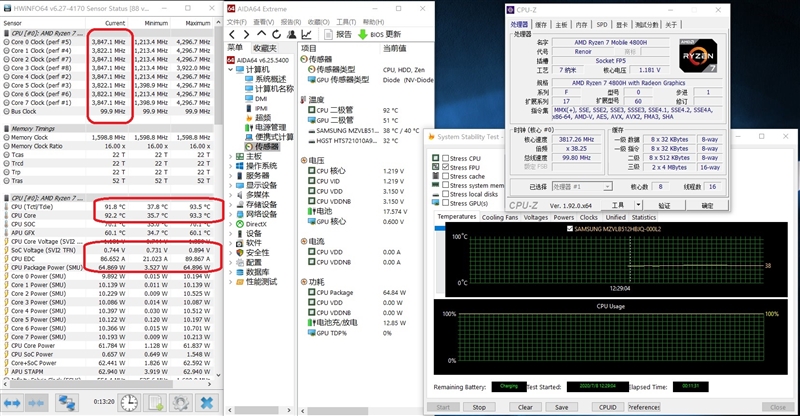This screenshot has height=416, width=800.
Task: Click the Ryzen logo in CPU-Z
Action: point(698,56)
